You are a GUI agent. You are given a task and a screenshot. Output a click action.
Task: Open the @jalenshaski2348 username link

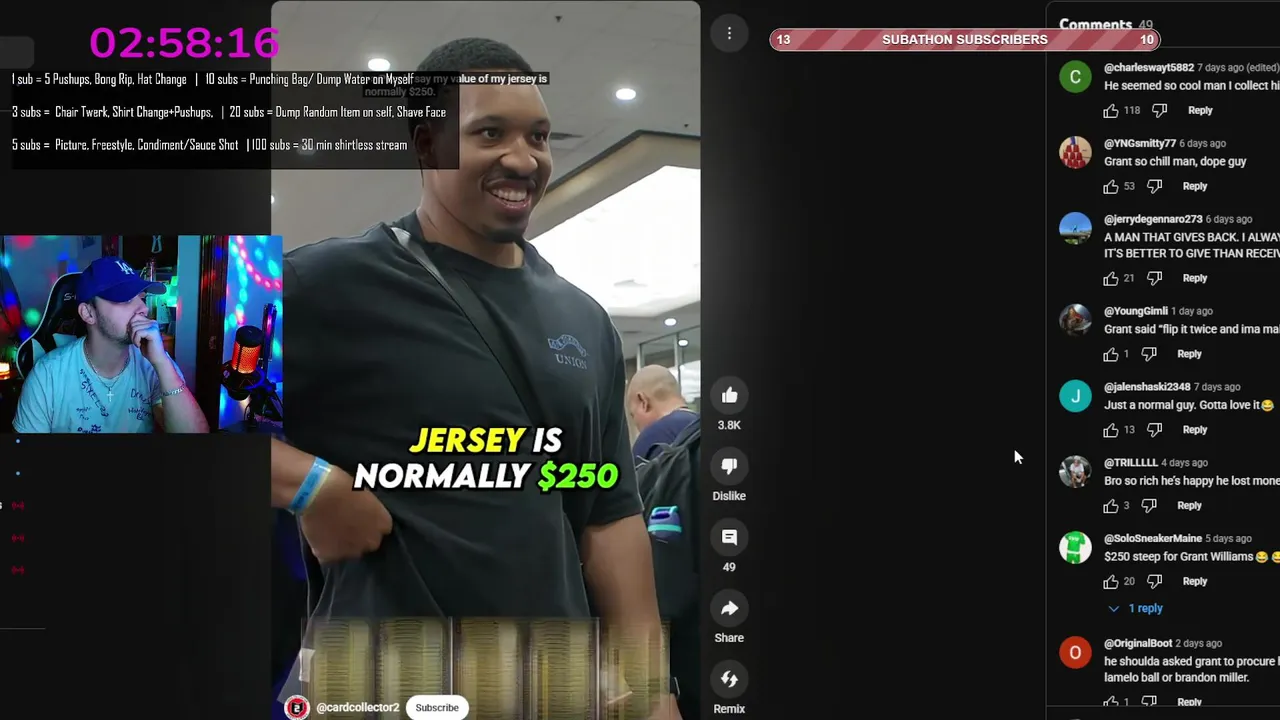[1147, 388]
